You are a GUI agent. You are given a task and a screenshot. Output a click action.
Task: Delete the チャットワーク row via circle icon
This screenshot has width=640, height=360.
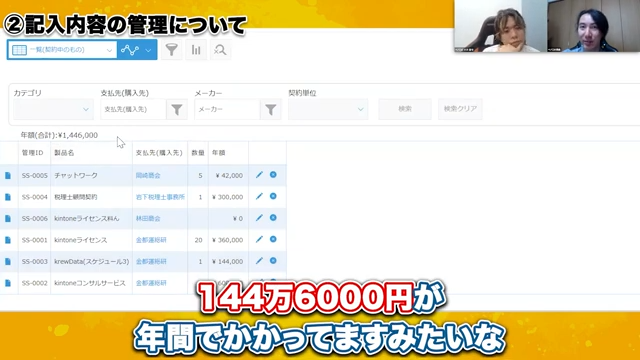(273, 175)
